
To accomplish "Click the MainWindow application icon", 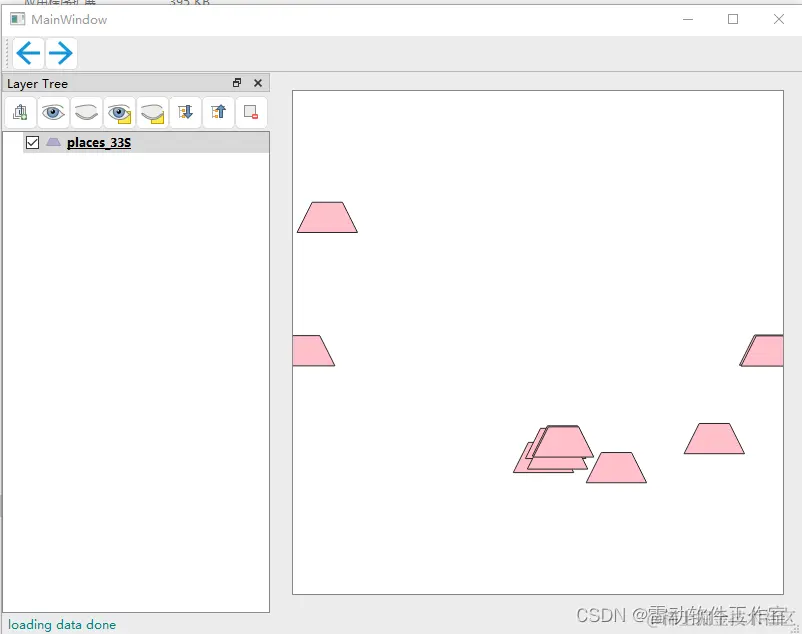I will (17, 19).
